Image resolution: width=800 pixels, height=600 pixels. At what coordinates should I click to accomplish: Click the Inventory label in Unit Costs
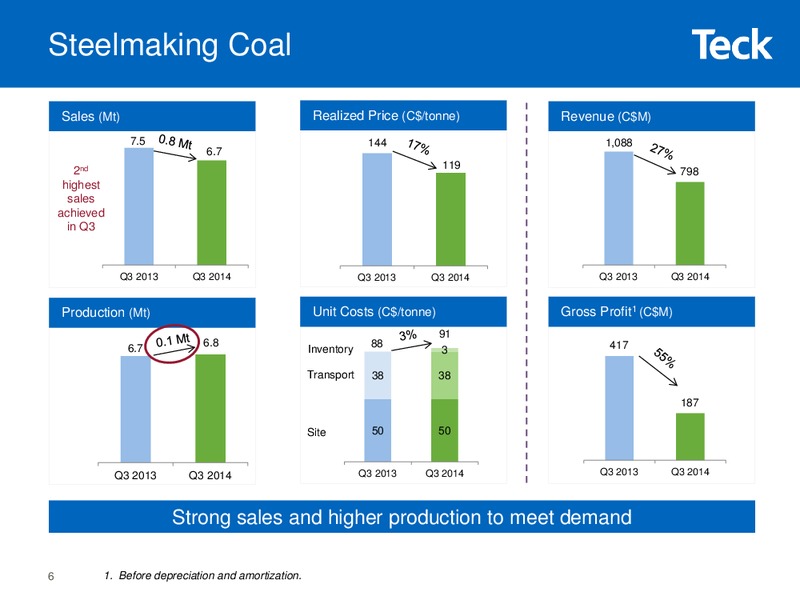[331, 349]
